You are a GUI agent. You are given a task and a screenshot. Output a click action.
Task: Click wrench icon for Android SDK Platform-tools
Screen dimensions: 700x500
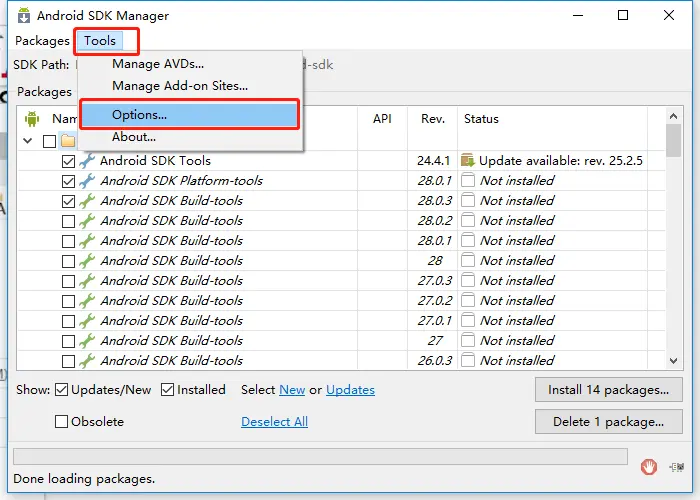coord(87,181)
